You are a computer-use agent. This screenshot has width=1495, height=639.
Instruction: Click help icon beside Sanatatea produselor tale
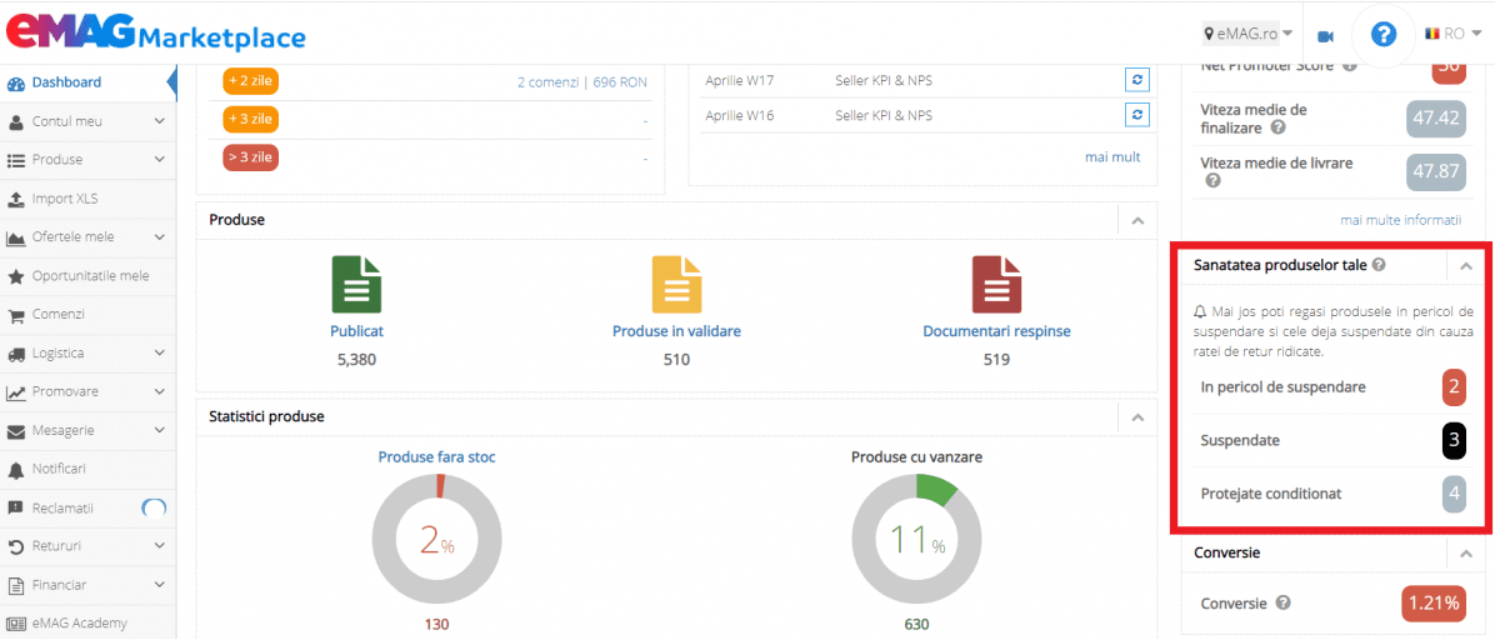tap(1379, 265)
